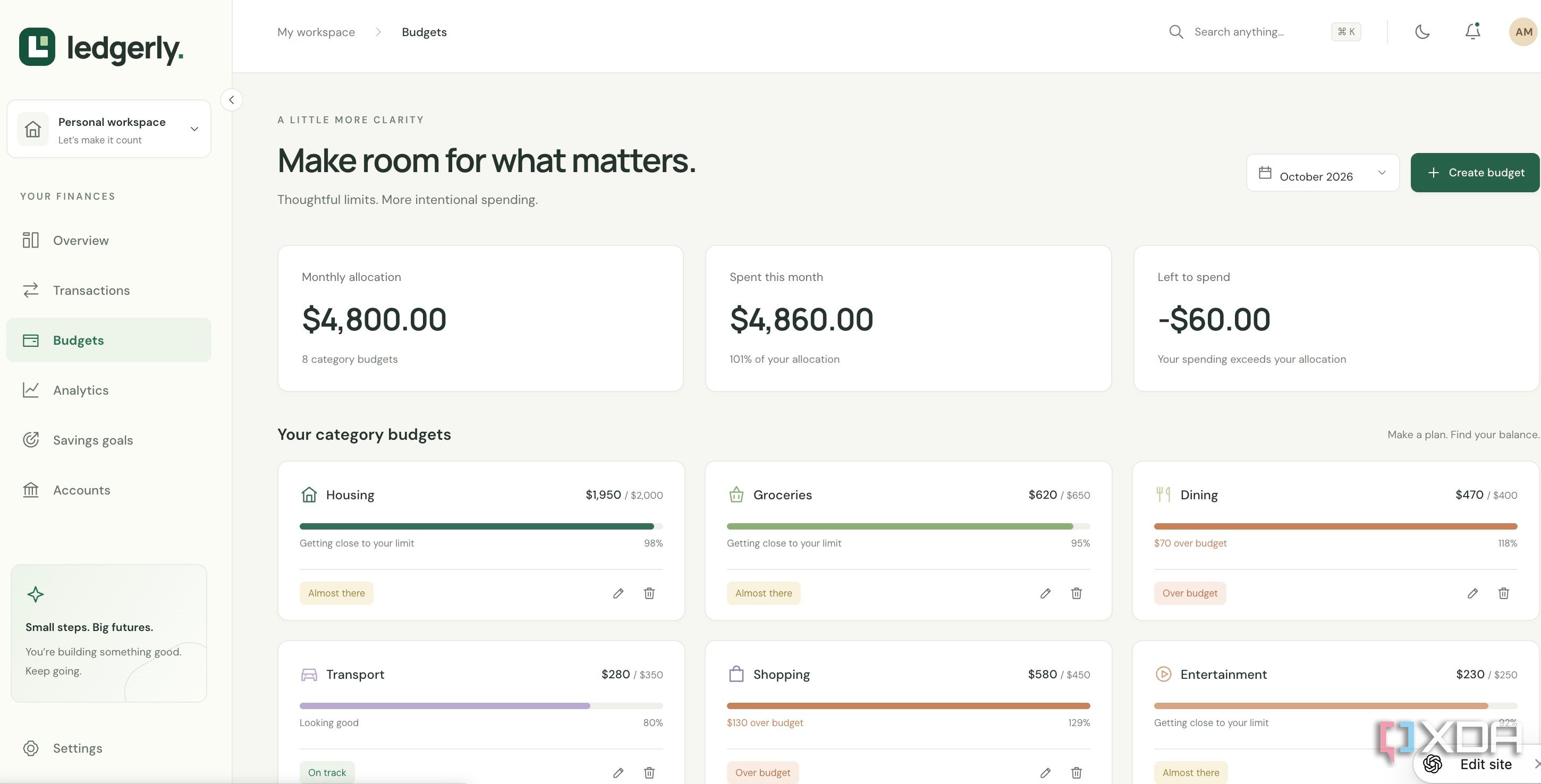Click the Entertainment play icon
Viewport: 1541px width, 784px height.
[1163, 674]
